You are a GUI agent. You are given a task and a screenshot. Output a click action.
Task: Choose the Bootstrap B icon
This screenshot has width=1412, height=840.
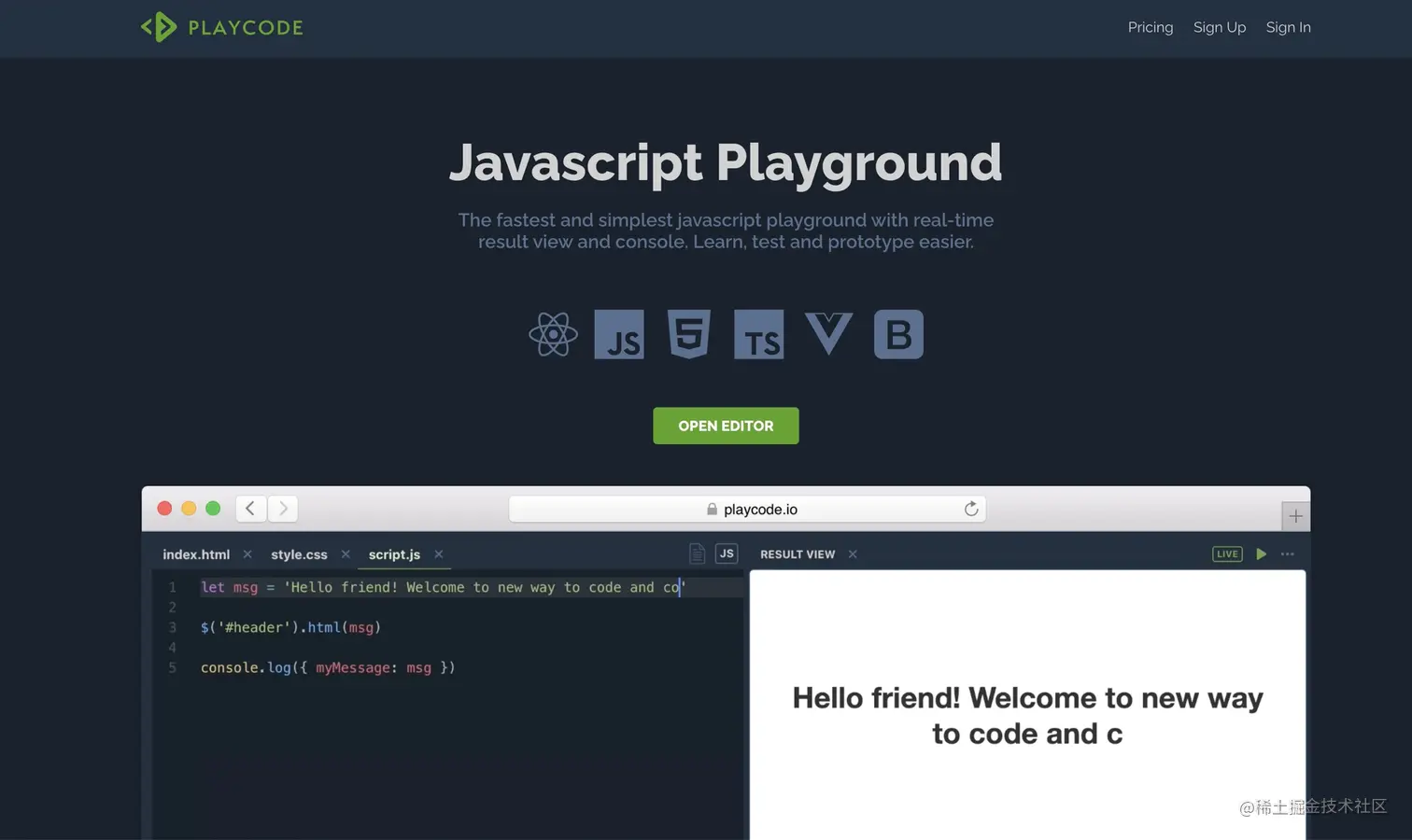click(x=898, y=334)
